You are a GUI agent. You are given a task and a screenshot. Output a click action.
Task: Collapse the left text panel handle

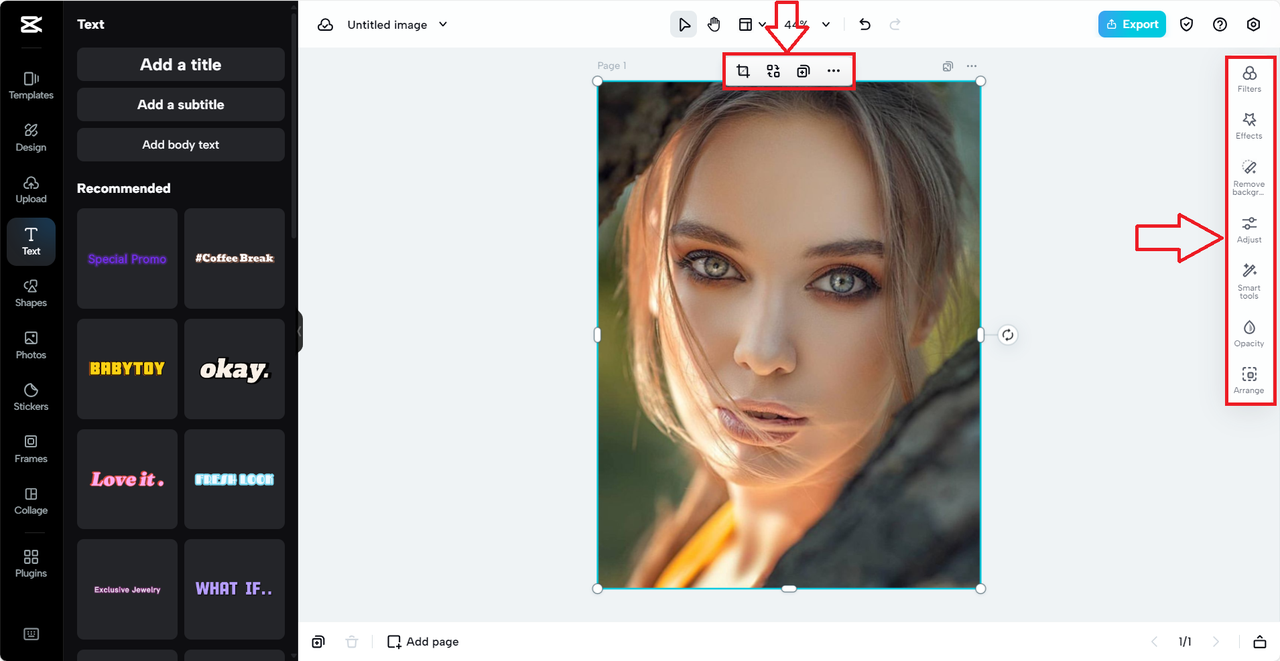299,332
